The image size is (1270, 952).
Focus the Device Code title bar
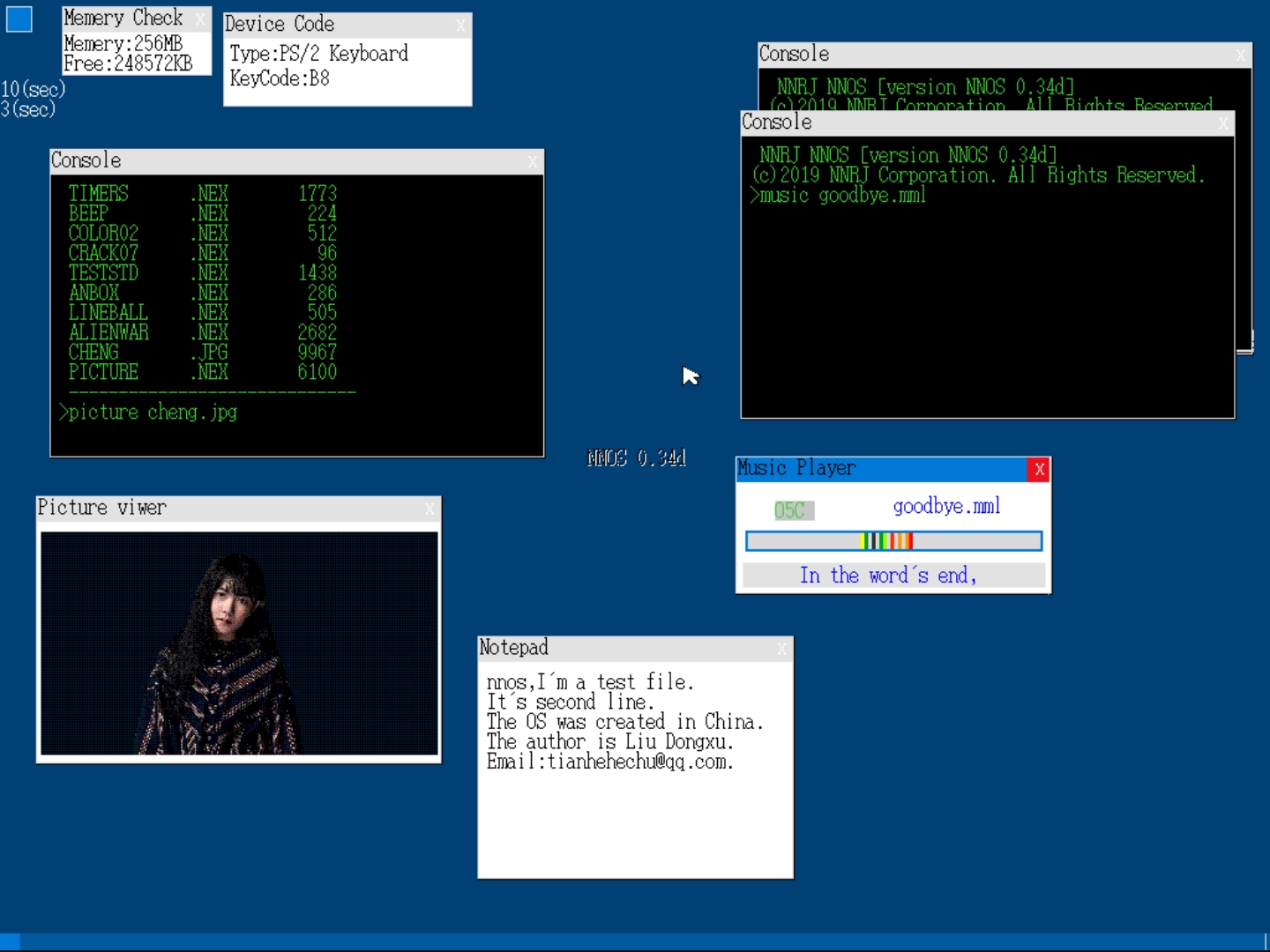[340, 25]
